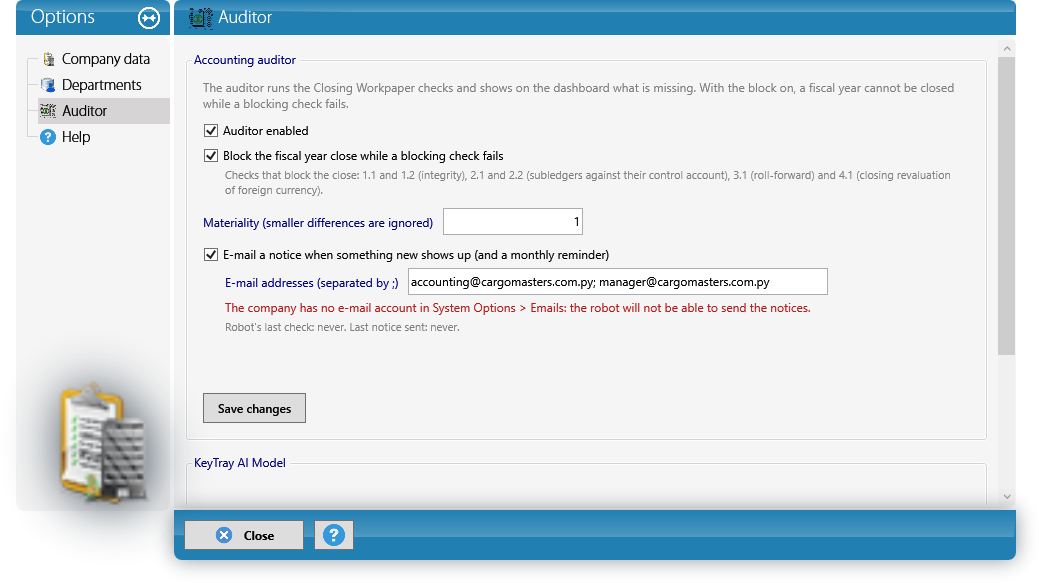Disable E-mail a notice checkbox
Image resolution: width=1039 pixels, height=583 pixels.
(211, 254)
